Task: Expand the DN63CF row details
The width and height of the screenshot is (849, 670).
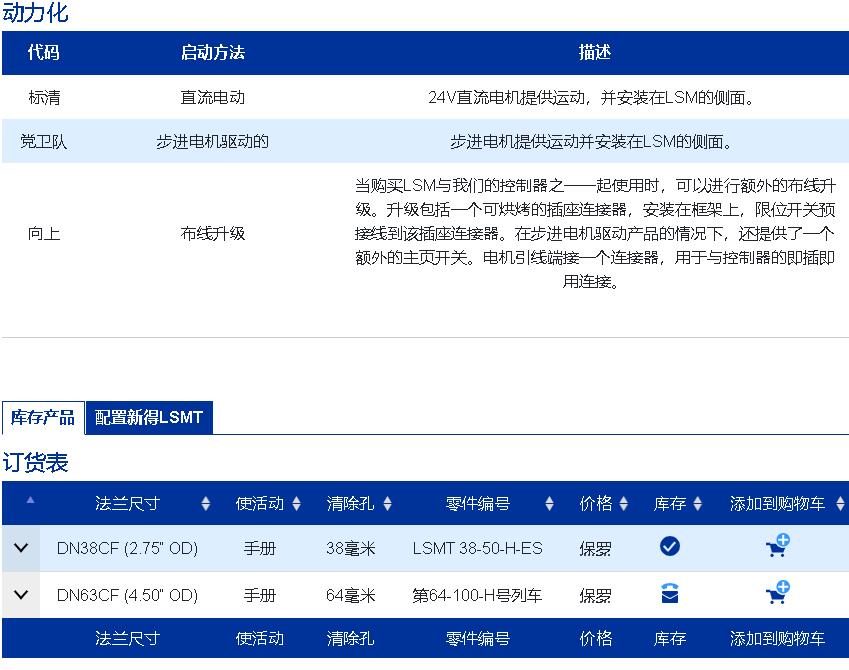Action: tap(21, 595)
